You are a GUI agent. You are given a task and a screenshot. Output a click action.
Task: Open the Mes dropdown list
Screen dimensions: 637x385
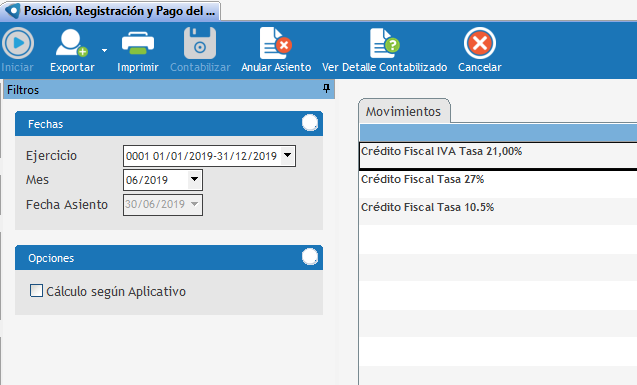(195, 180)
